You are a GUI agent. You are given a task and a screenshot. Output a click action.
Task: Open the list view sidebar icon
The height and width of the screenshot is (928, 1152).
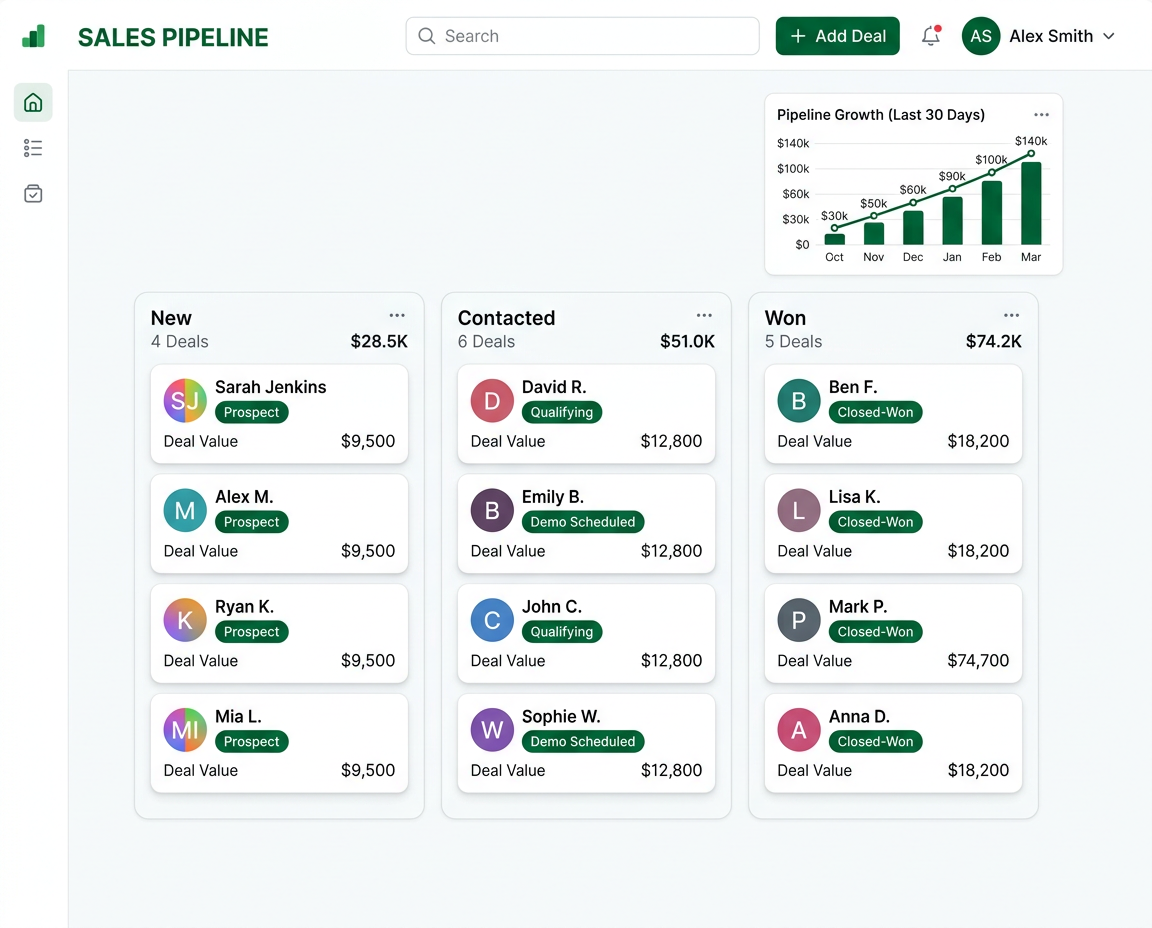(x=33, y=148)
